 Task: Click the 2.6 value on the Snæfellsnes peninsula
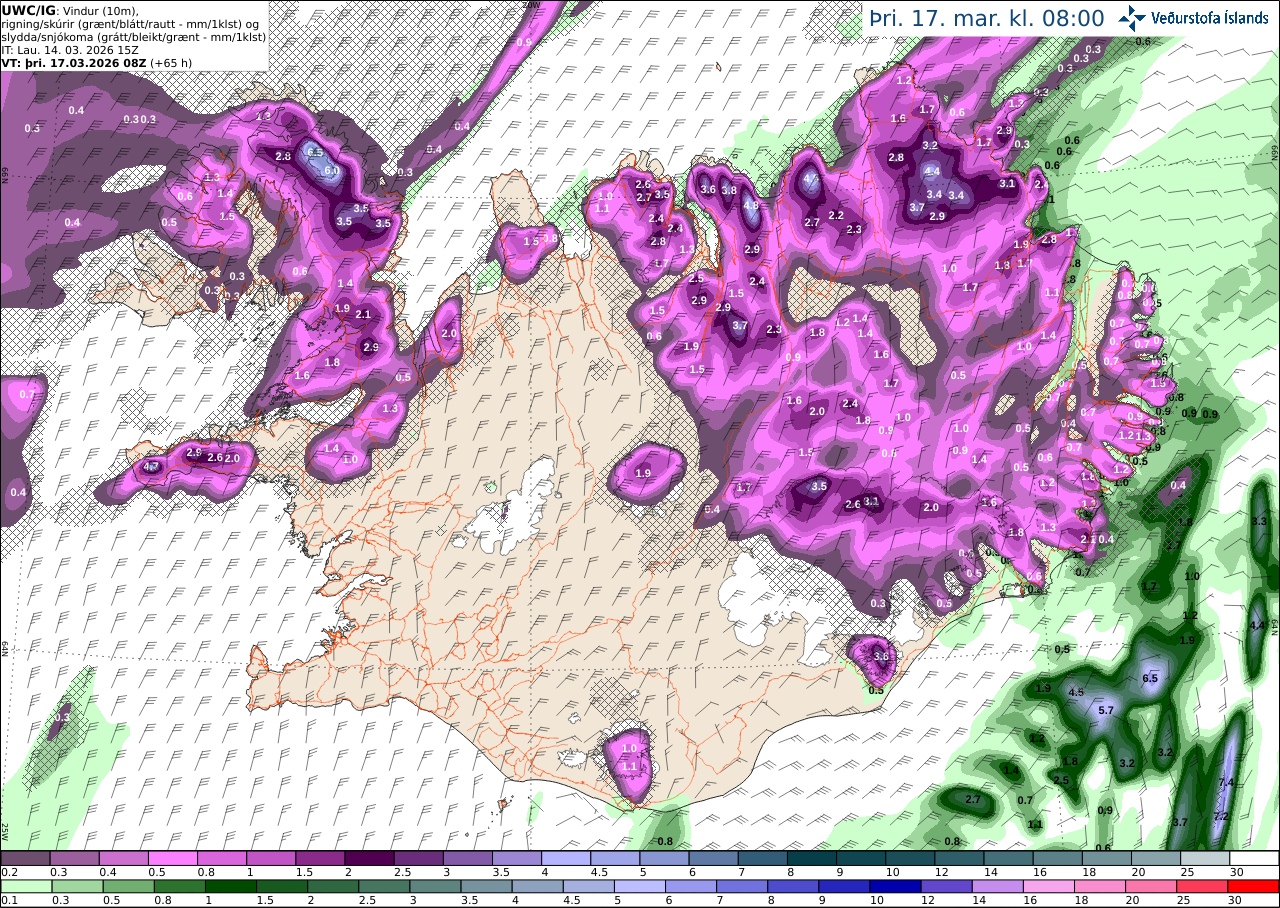[x=215, y=457]
